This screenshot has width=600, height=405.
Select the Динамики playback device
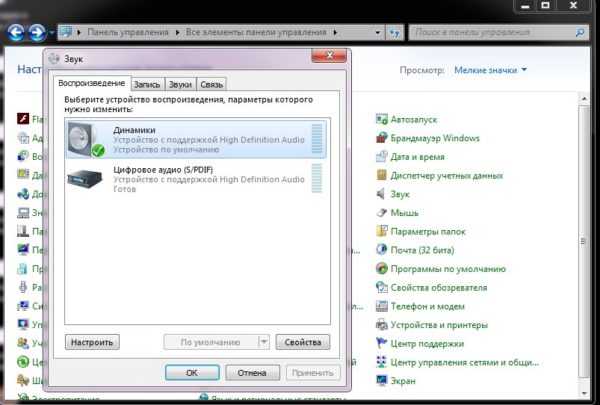[x=196, y=139]
